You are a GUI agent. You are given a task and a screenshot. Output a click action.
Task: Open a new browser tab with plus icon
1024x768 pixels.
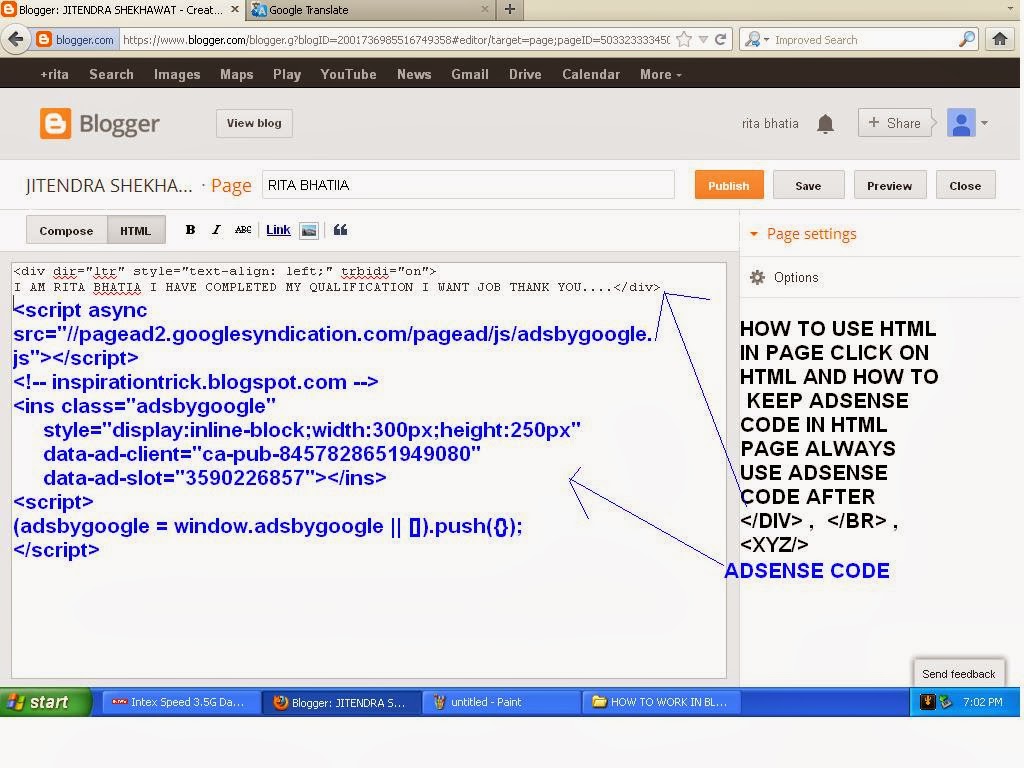click(x=510, y=9)
